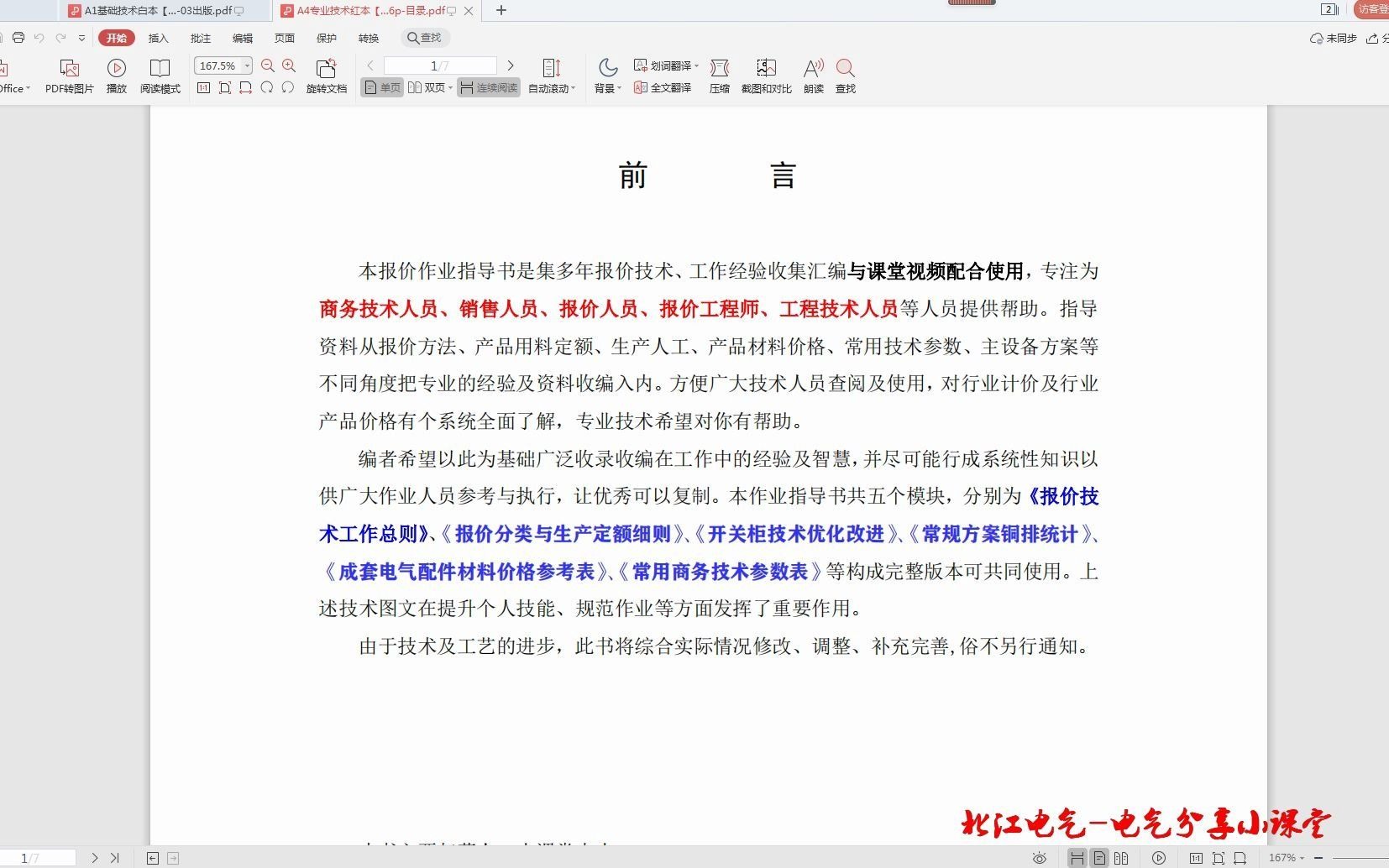Close the A4专业技术红本 document tab
Viewport: 1389px width, 868px height.
pos(469,11)
